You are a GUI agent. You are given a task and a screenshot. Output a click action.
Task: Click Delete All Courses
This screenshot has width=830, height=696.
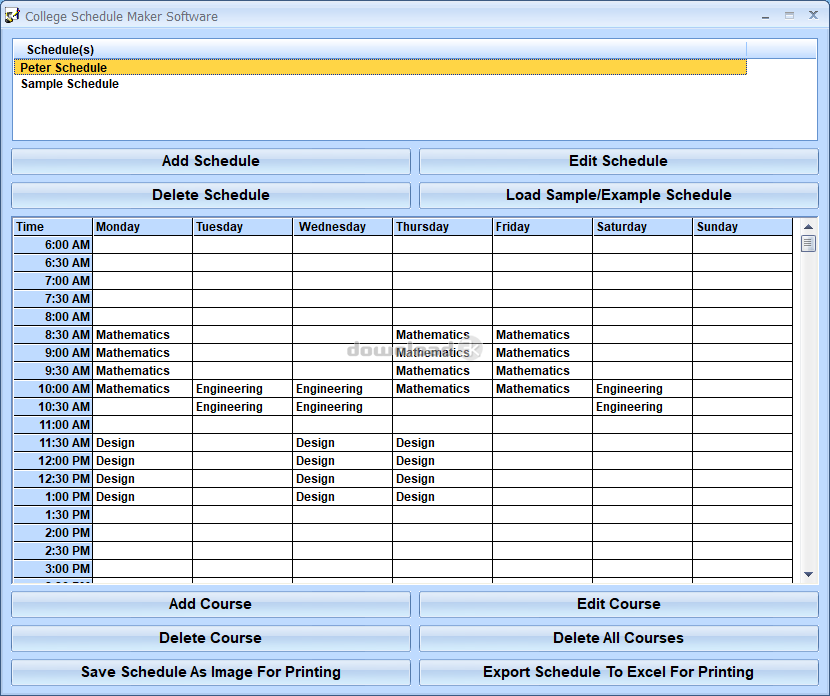click(618, 638)
